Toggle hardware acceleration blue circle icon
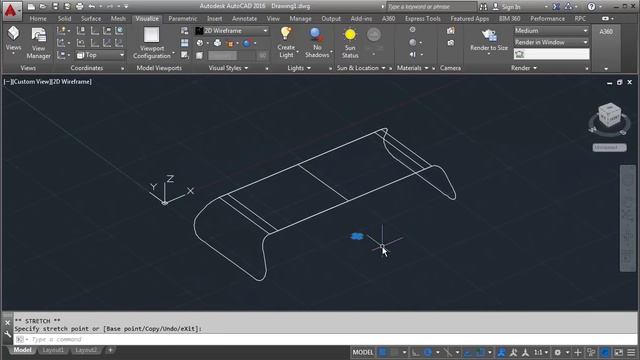This screenshot has width=640, height=360. click(x=605, y=352)
